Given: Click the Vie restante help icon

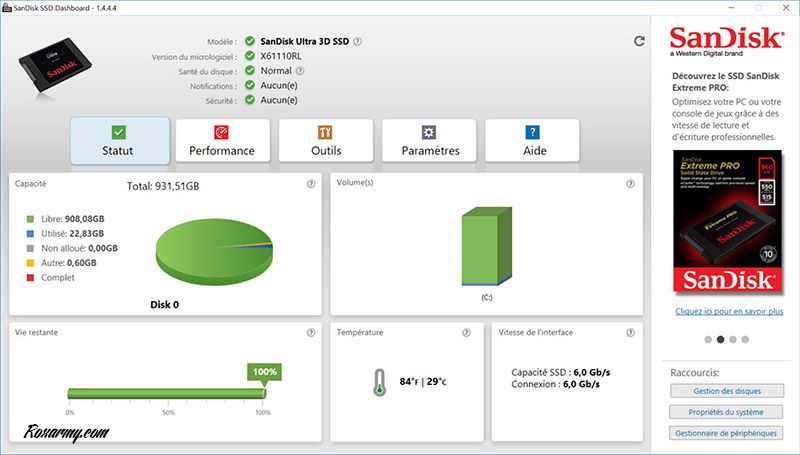Looking at the screenshot, I should [311, 333].
